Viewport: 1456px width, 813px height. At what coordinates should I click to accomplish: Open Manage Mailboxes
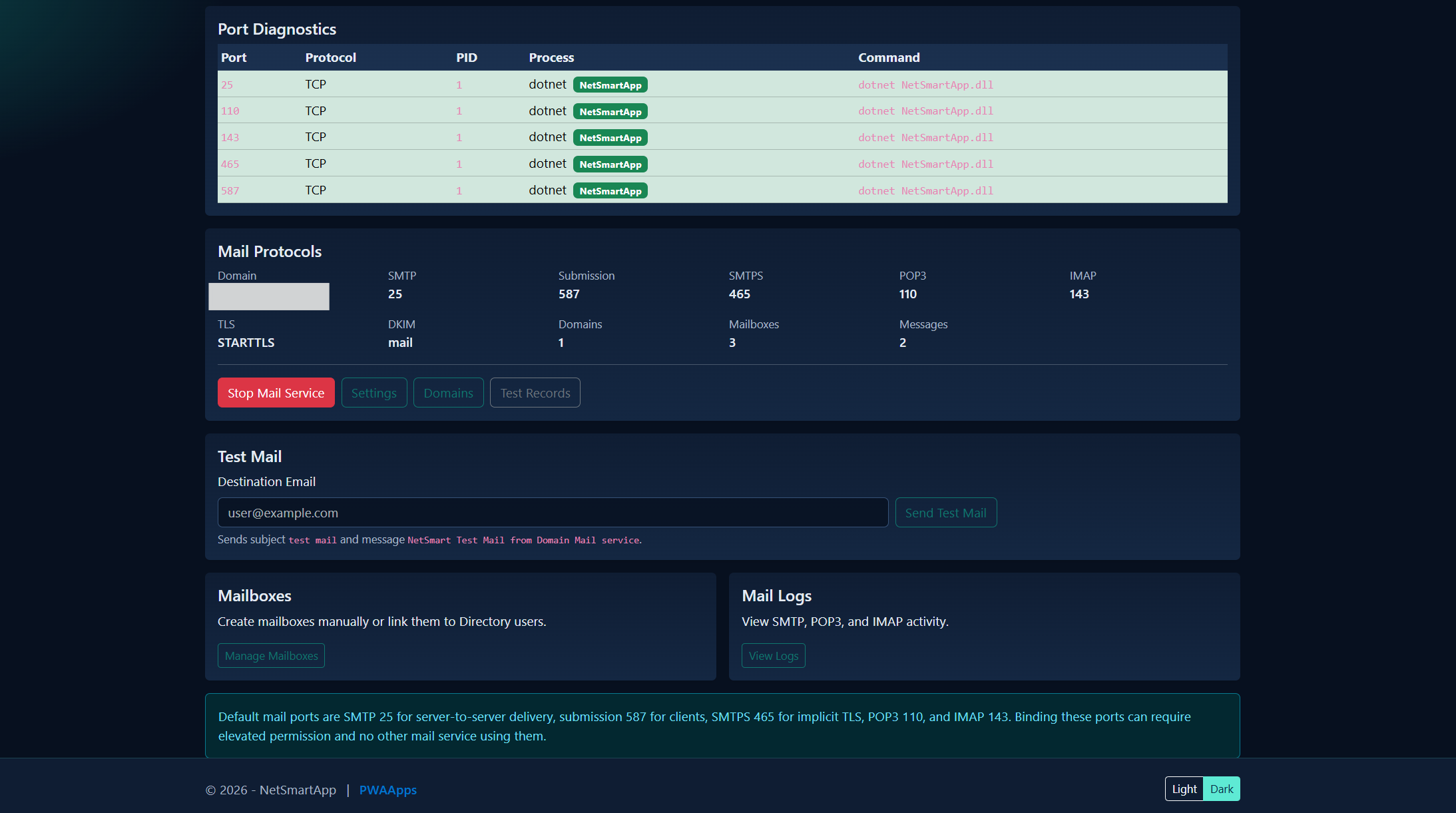(271, 656)
